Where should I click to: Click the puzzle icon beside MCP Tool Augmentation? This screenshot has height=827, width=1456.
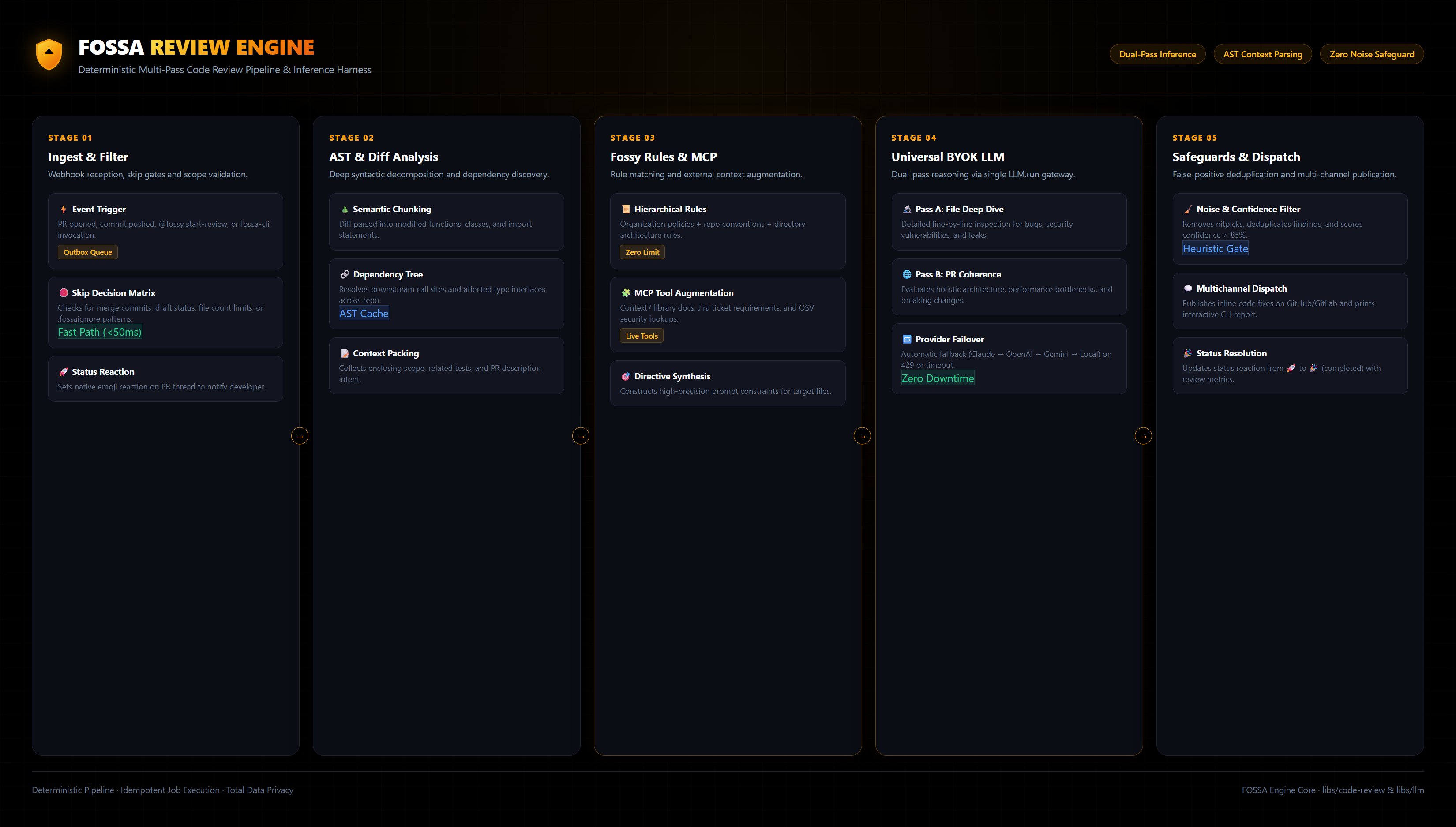coord(626,293)
